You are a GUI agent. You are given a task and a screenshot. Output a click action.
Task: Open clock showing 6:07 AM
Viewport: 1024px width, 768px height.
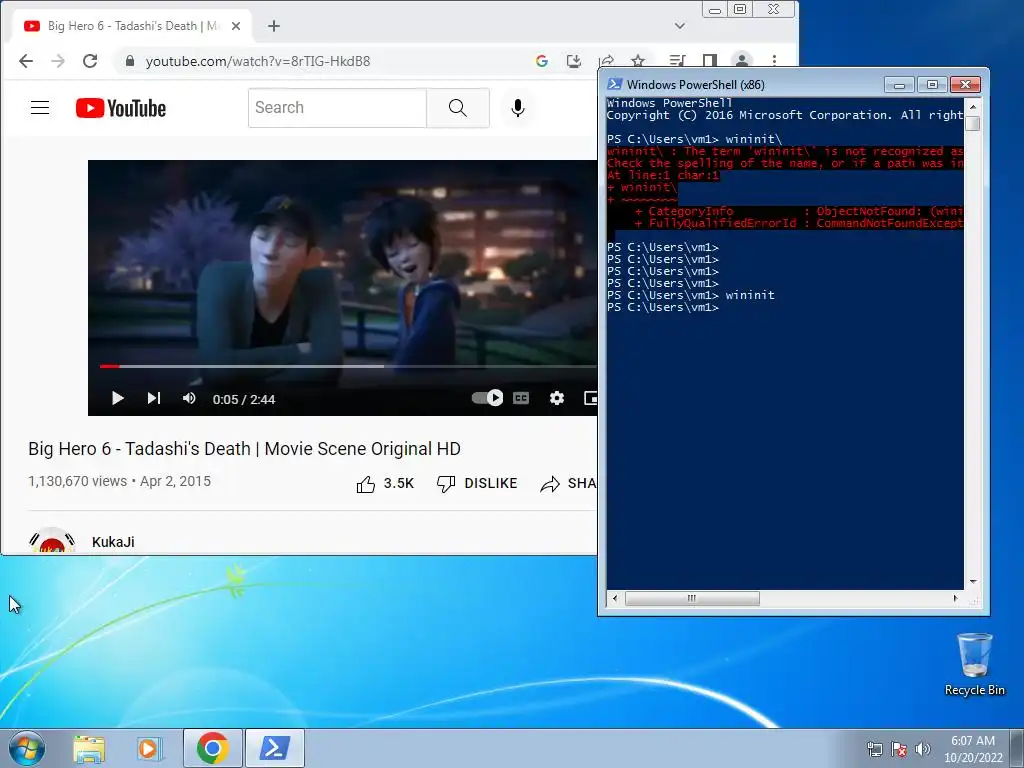coord(973,749)
